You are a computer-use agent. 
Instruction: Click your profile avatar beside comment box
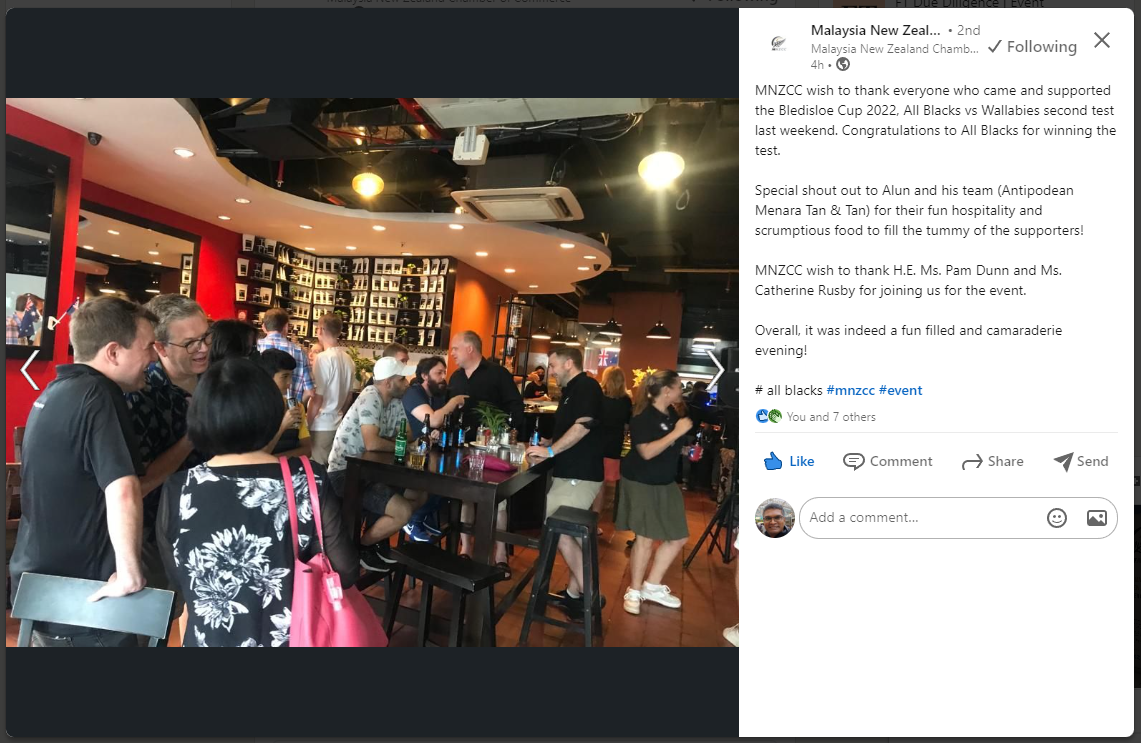point(774,517)
